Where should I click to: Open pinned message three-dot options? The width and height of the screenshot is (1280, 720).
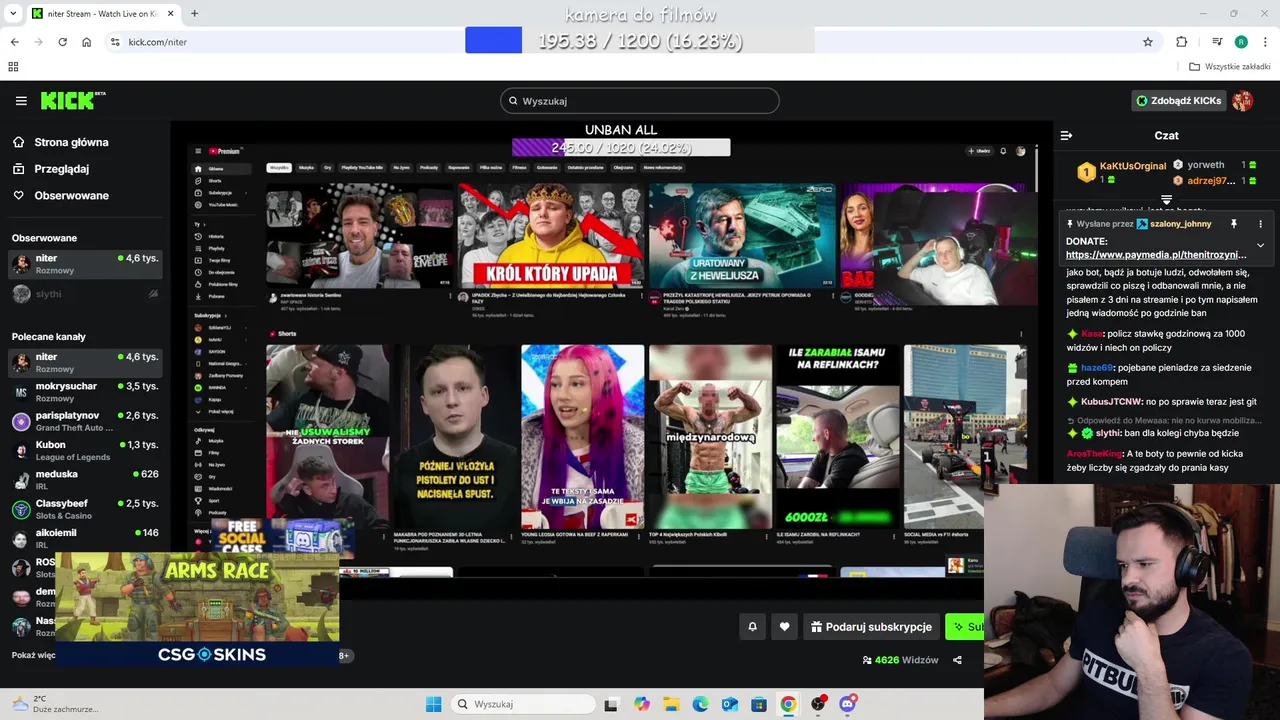pyautogui.click(x=1260, y=224)
